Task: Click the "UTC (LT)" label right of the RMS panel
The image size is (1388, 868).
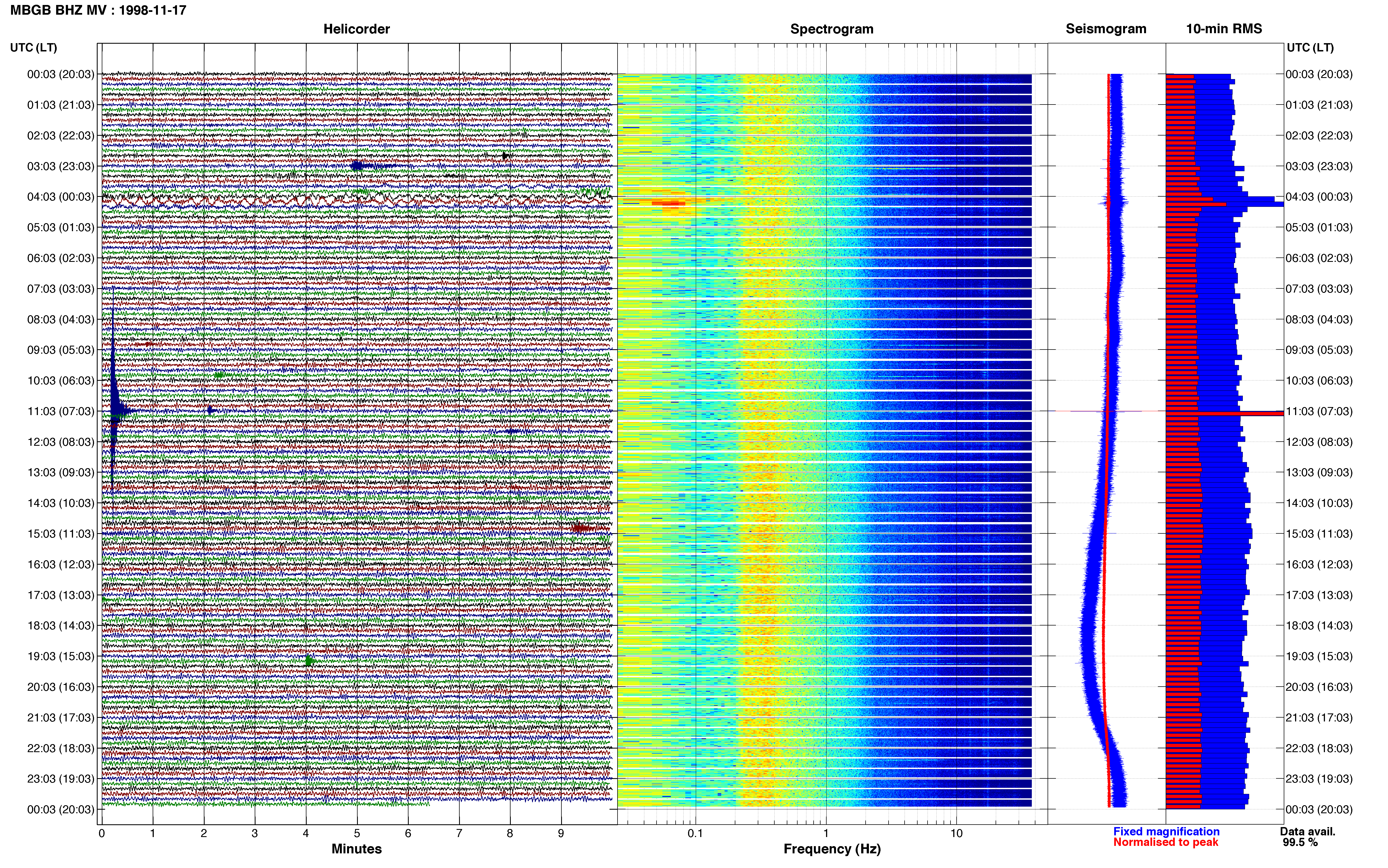Action: pyautogui.click(x=1311, y=48)
